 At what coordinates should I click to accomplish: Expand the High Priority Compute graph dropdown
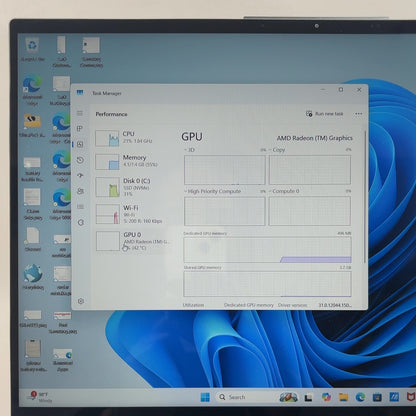212,191
